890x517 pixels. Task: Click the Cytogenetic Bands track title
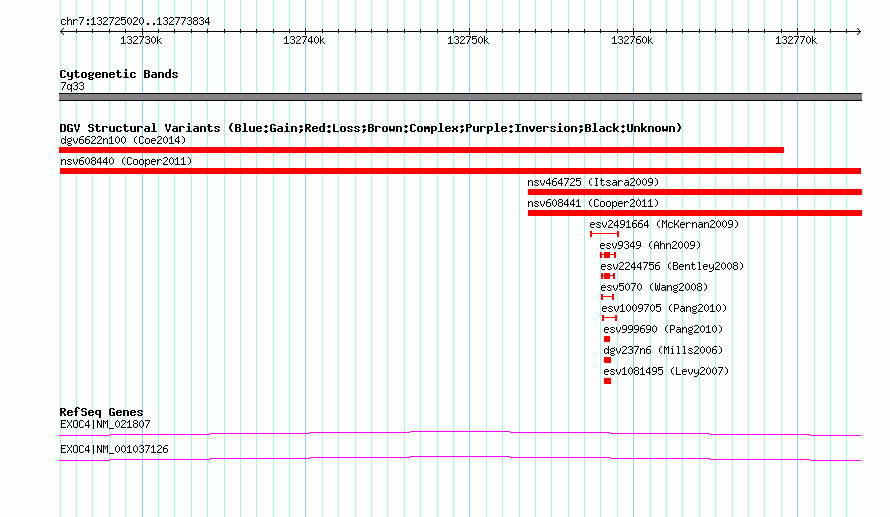pyautogui.click(x=119, y=74)
